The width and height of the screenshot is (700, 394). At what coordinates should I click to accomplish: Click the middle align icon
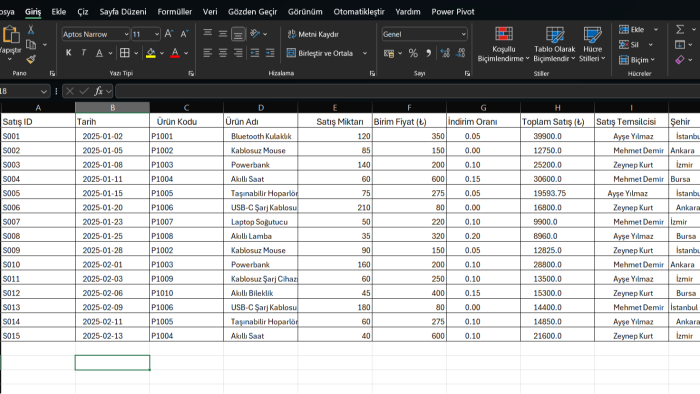coord(223,33)
